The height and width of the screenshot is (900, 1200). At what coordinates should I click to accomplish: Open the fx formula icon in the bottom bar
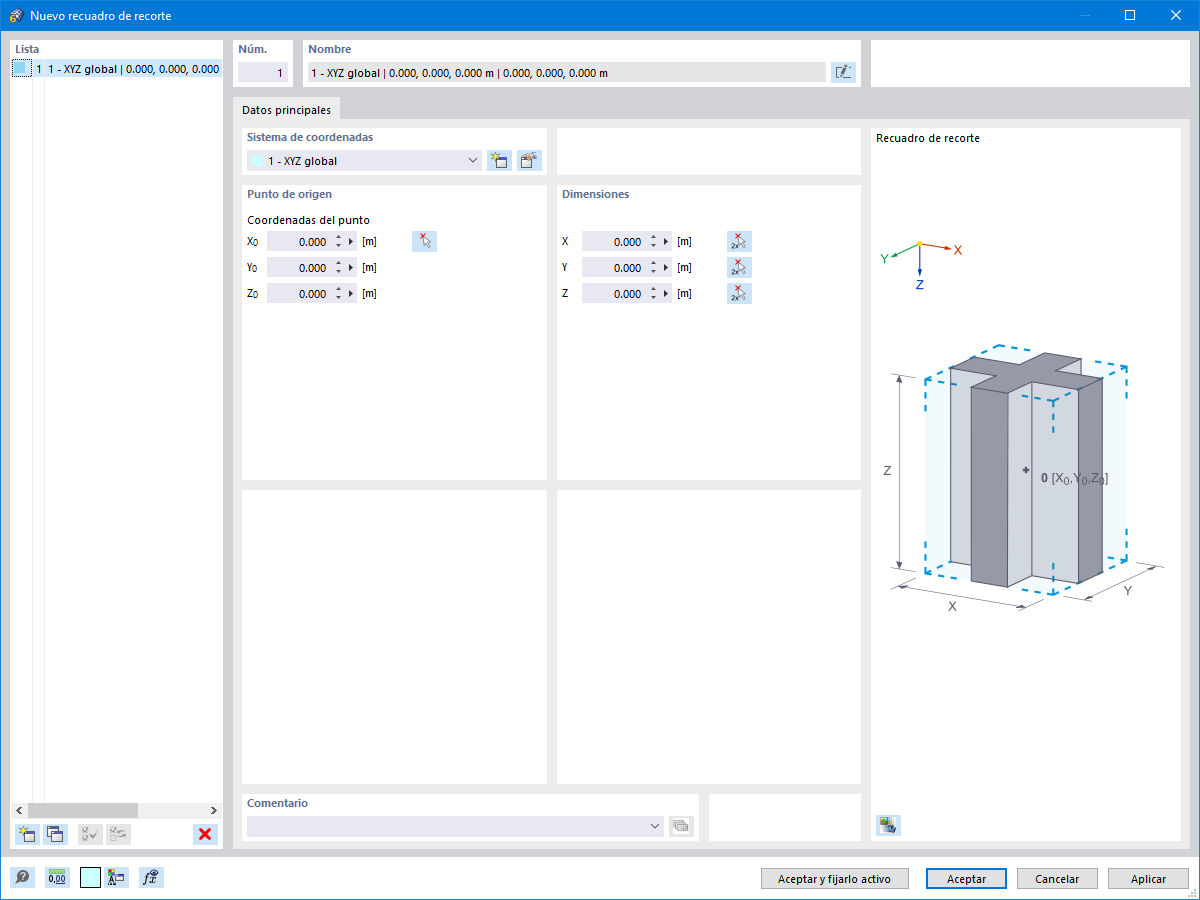[151, 878]
